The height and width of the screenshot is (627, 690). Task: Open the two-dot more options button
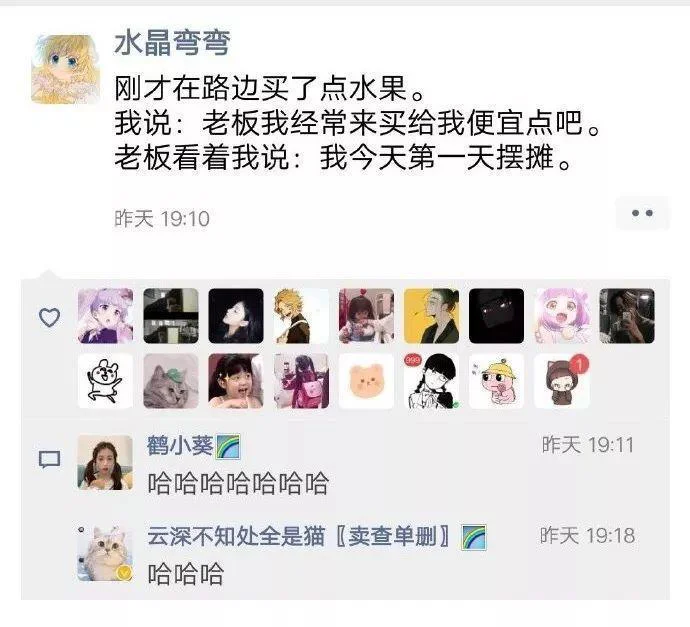click(x=642, y=213)
